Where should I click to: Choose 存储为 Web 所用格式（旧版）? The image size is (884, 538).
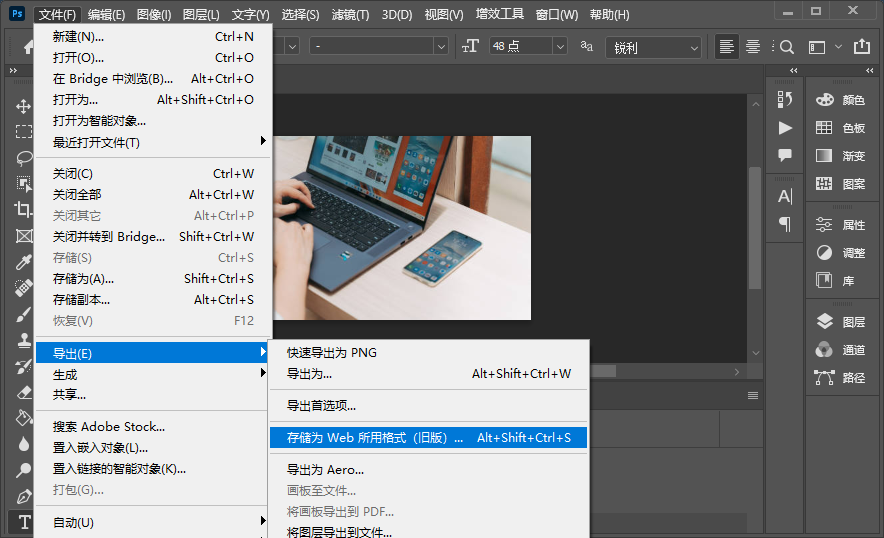428,437
